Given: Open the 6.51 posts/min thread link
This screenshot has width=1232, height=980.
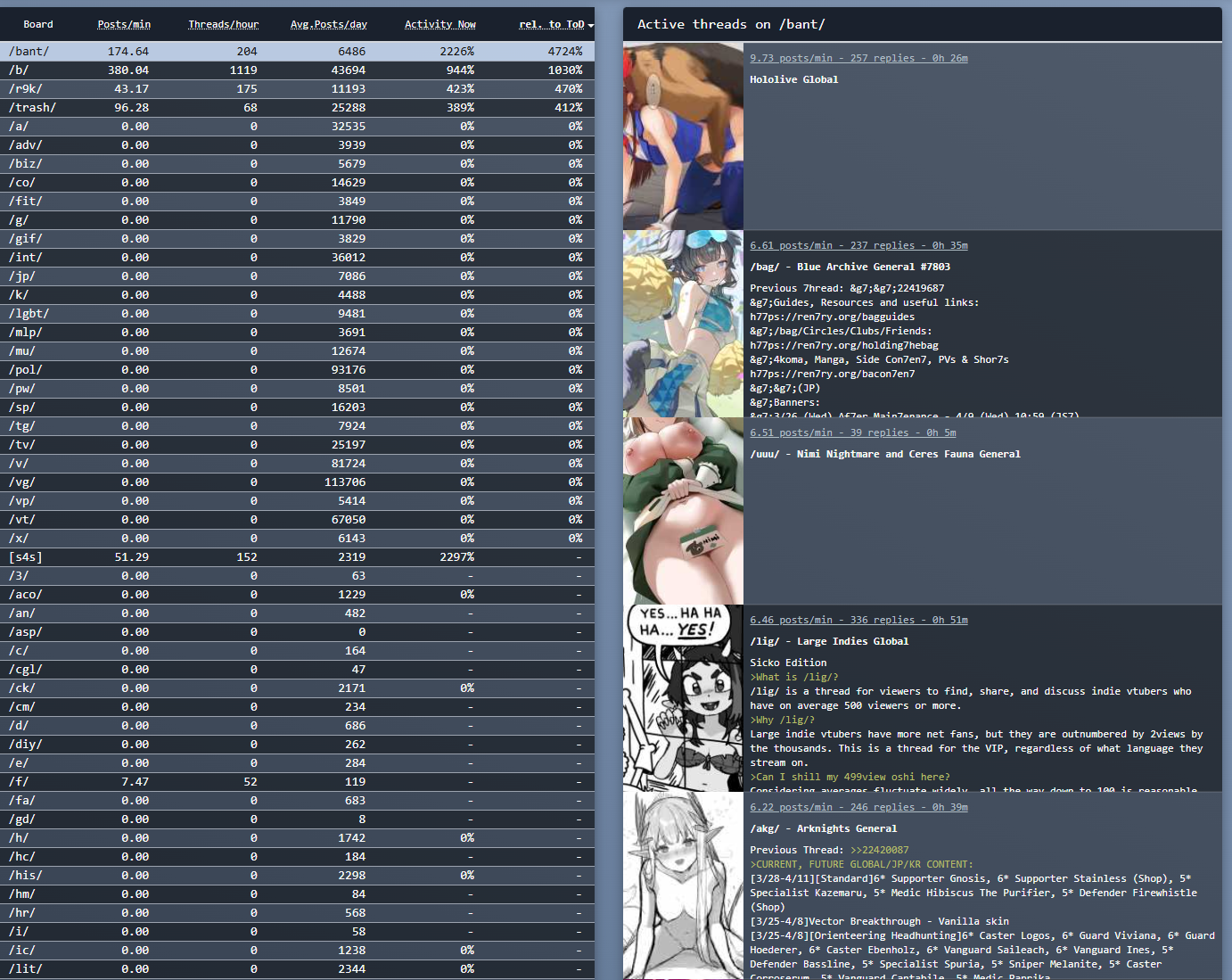Looking at the screenshot, I should (853, 432).
